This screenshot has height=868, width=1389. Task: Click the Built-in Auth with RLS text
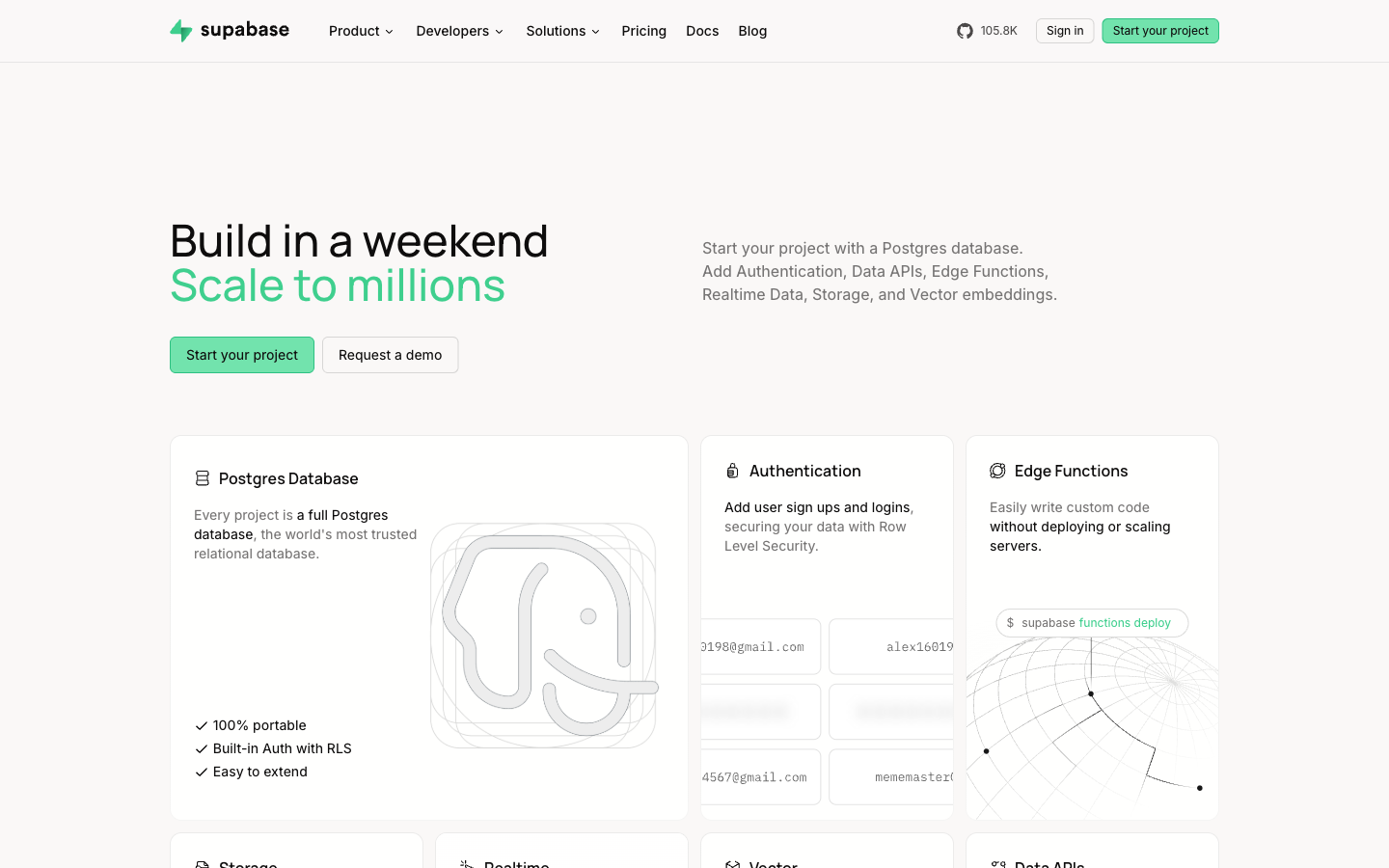point(283,748)
